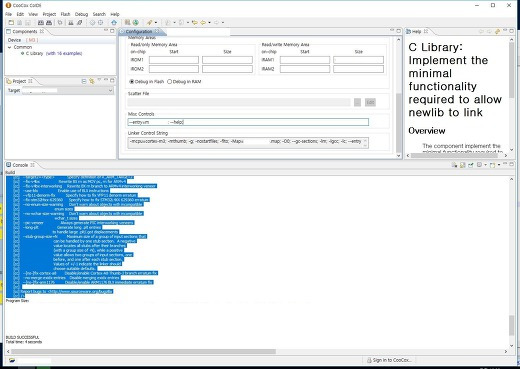Click the Help panel vertical scrollbar
The width and height of the screenshot is (520, 369).
(x=512, y=70)
